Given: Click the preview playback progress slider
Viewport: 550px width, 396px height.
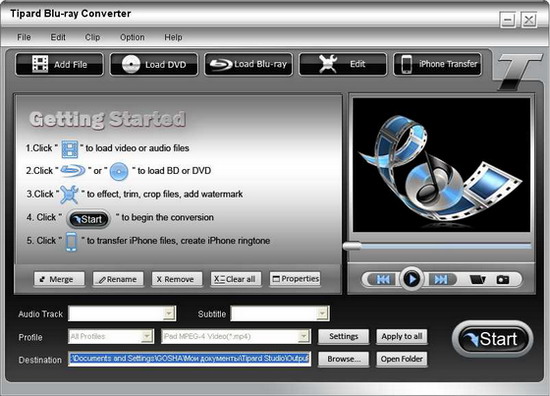Looking at the screenshot, I should (x=437, y=246).
